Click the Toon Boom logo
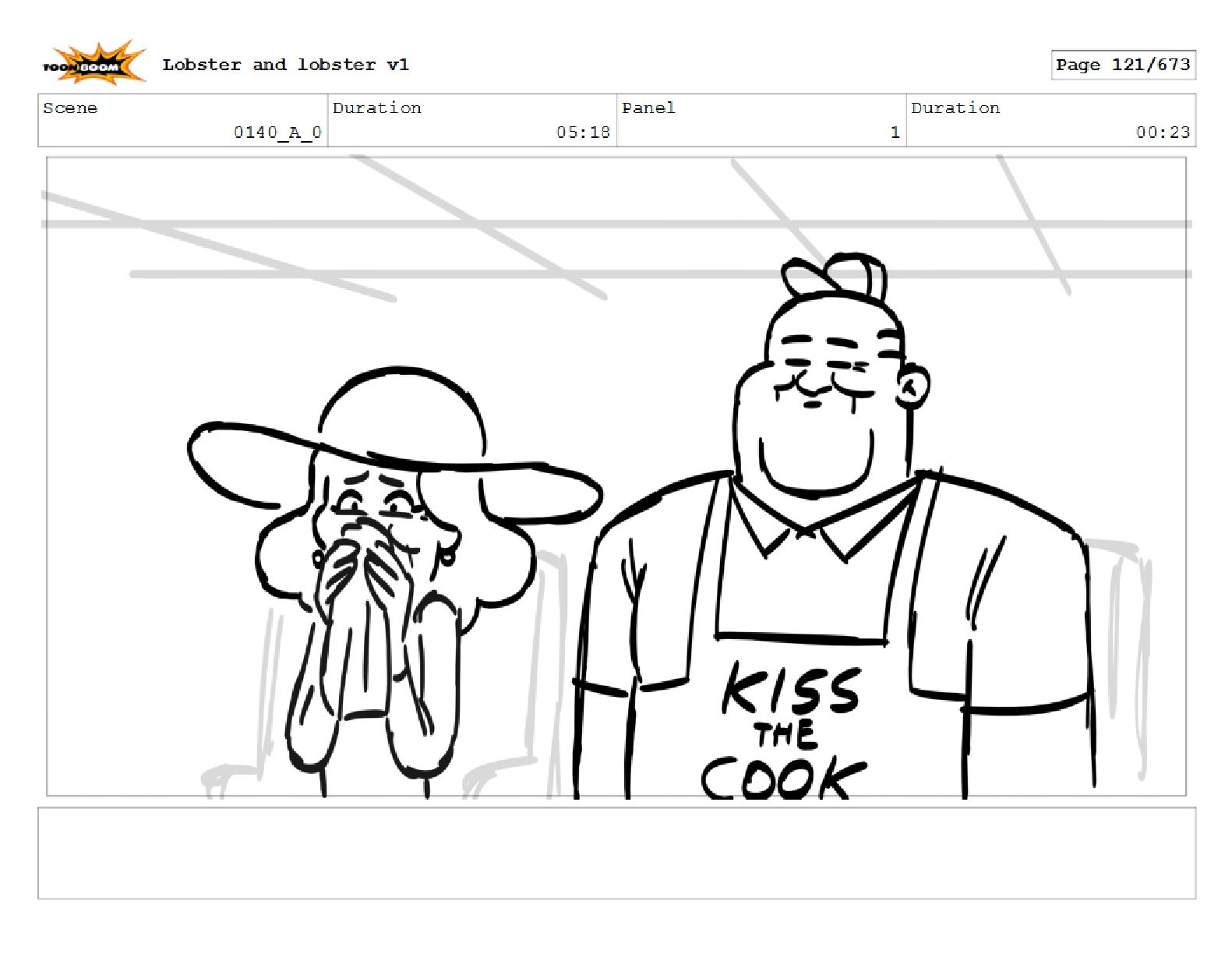 click(94, 63)
